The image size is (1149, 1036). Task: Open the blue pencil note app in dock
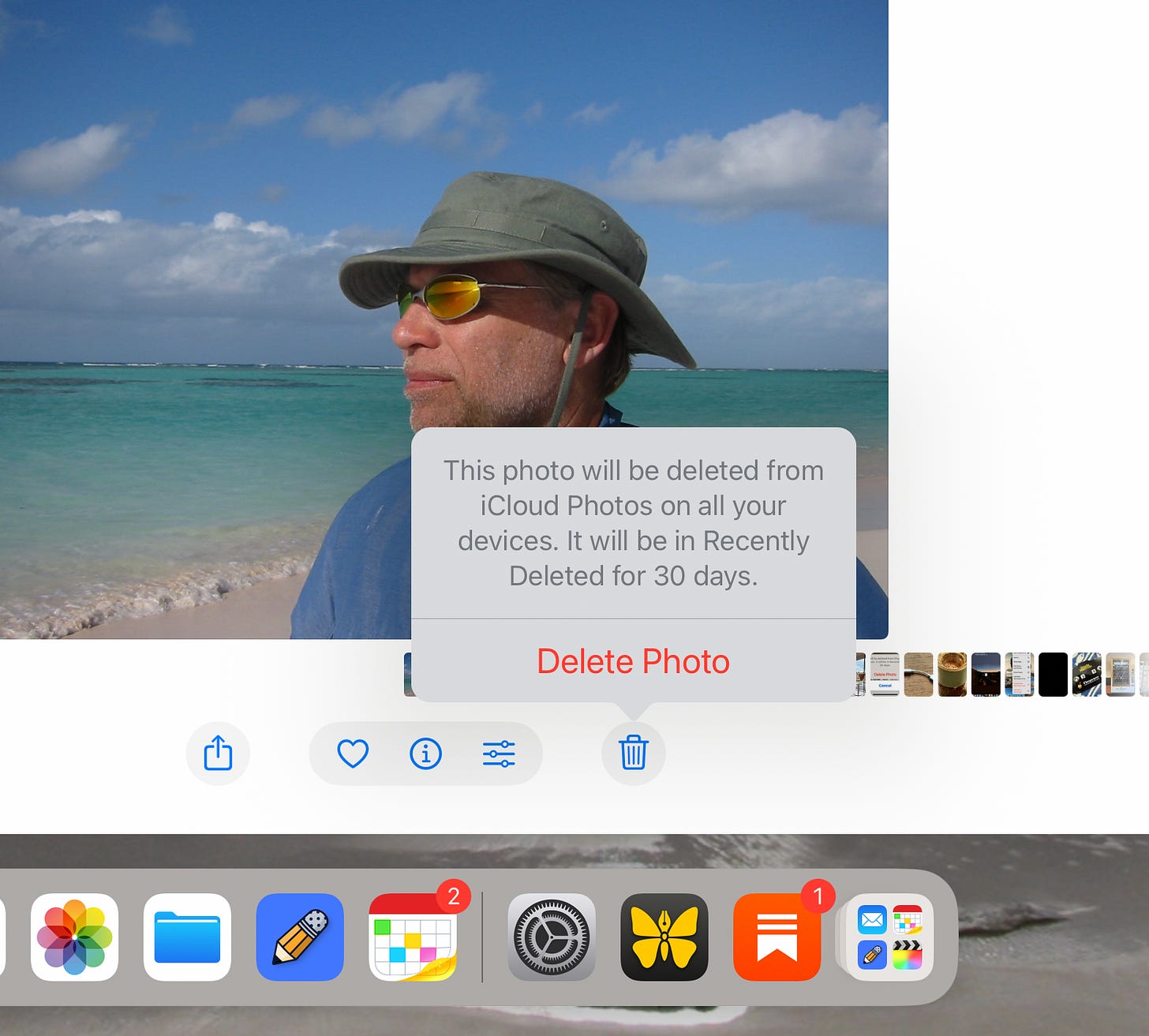point(300,937)
